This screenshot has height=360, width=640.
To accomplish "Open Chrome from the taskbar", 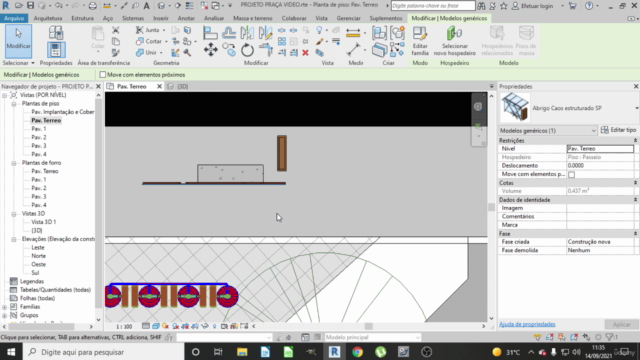I will tap(358, 352).
